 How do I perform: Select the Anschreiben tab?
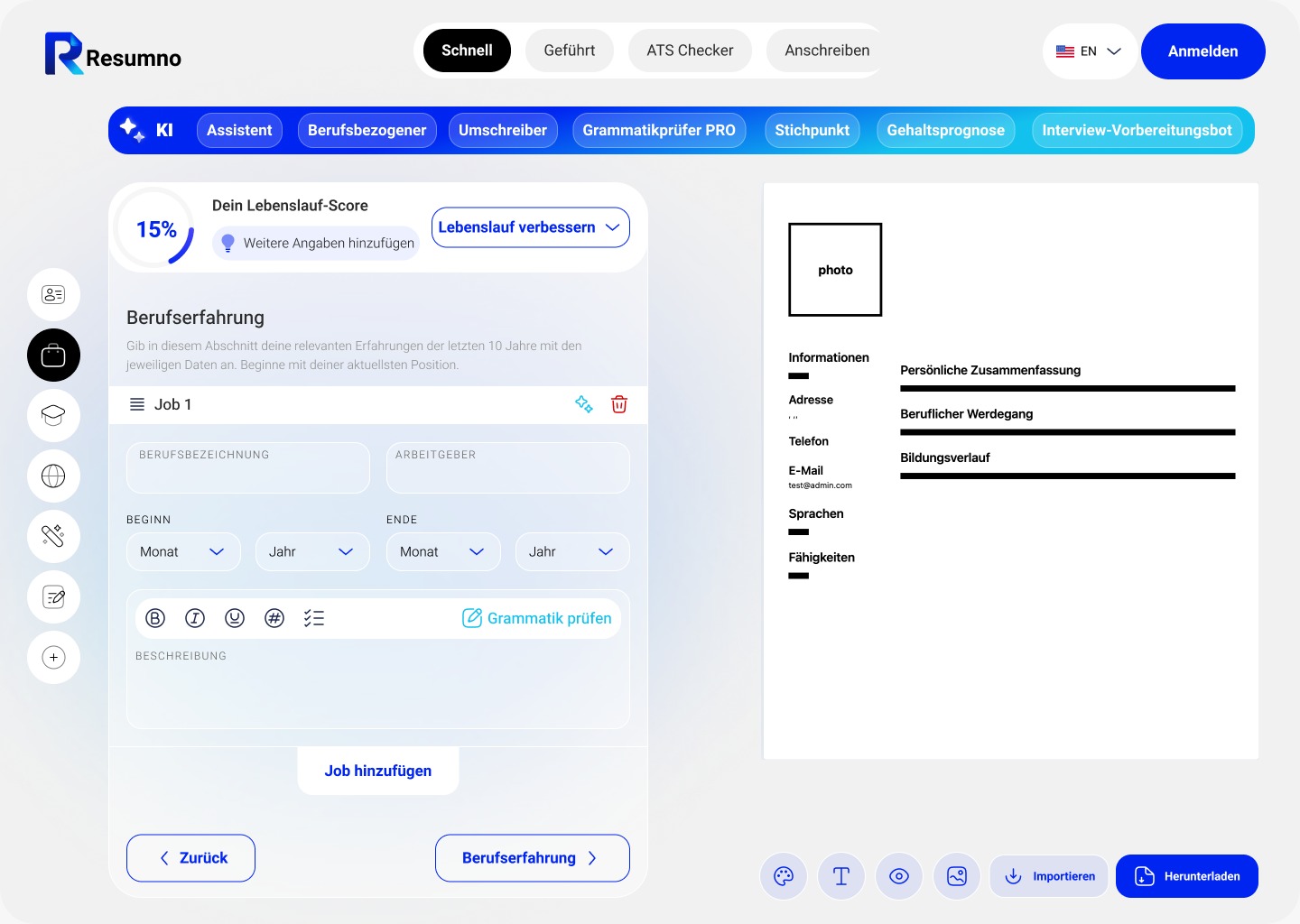click(827, 51)
